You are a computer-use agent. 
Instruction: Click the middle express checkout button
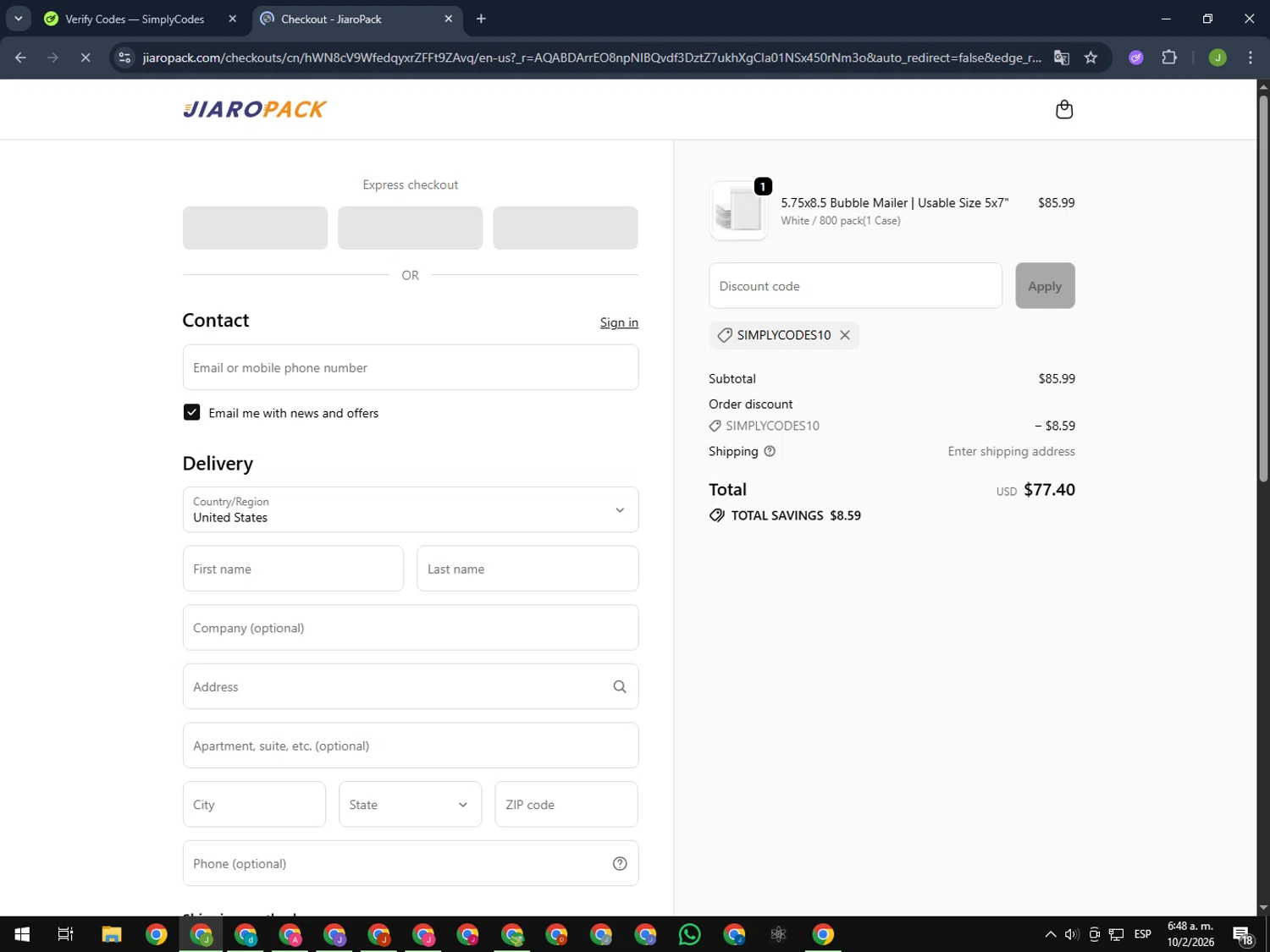click(x=410, y=228)
